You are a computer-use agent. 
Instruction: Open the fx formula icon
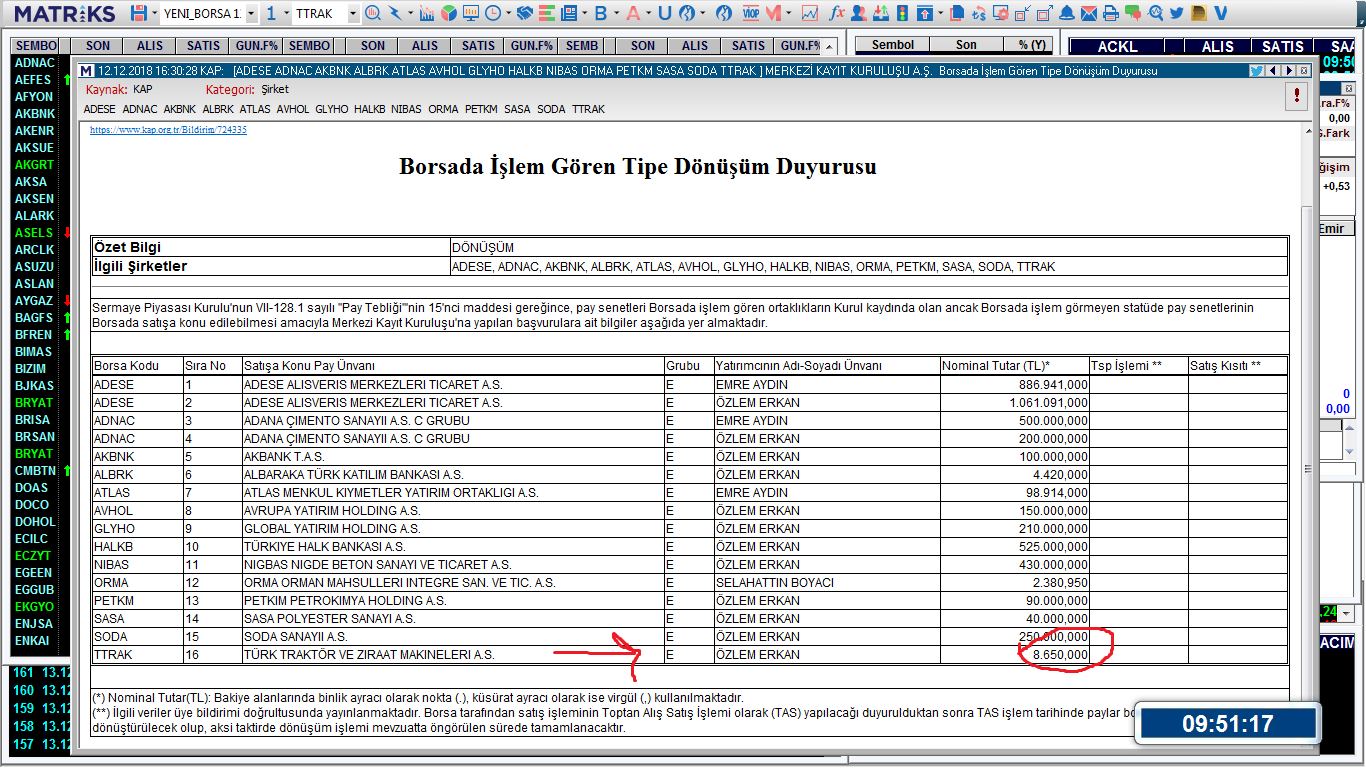click(x=837, y=13)
